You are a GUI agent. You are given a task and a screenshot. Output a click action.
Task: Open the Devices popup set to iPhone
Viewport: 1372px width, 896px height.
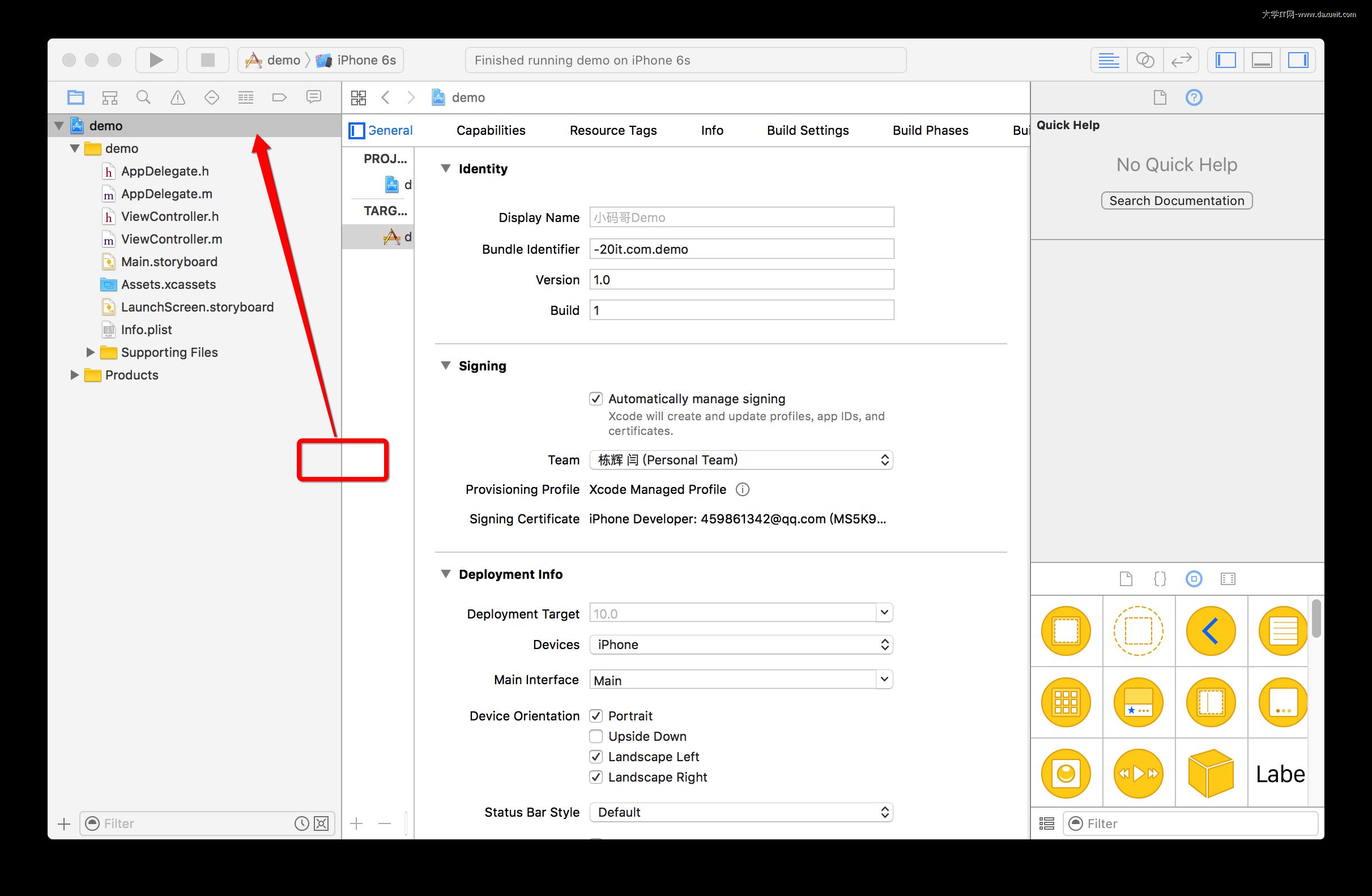tap(741, 644)
